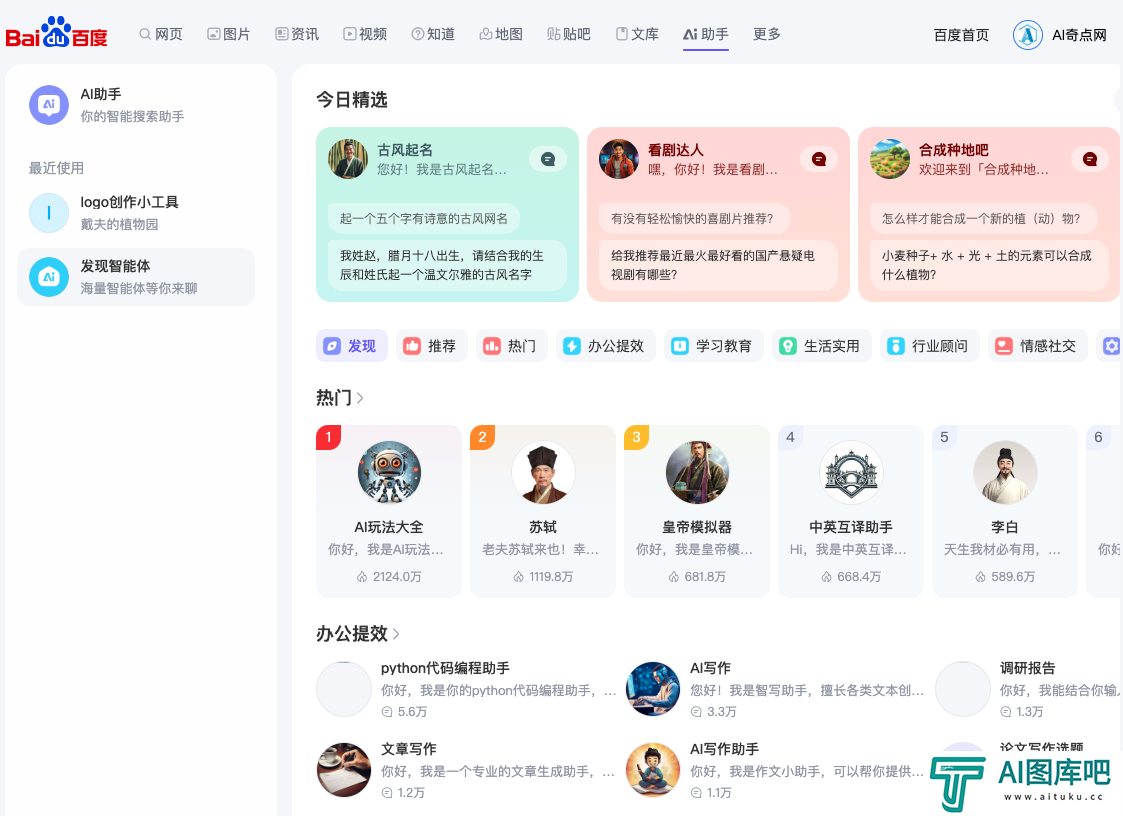
Task: Ask the 我姓赵，腊月十八出生 naming prompt
Action: pyautogui.click(x=447, y=265)
